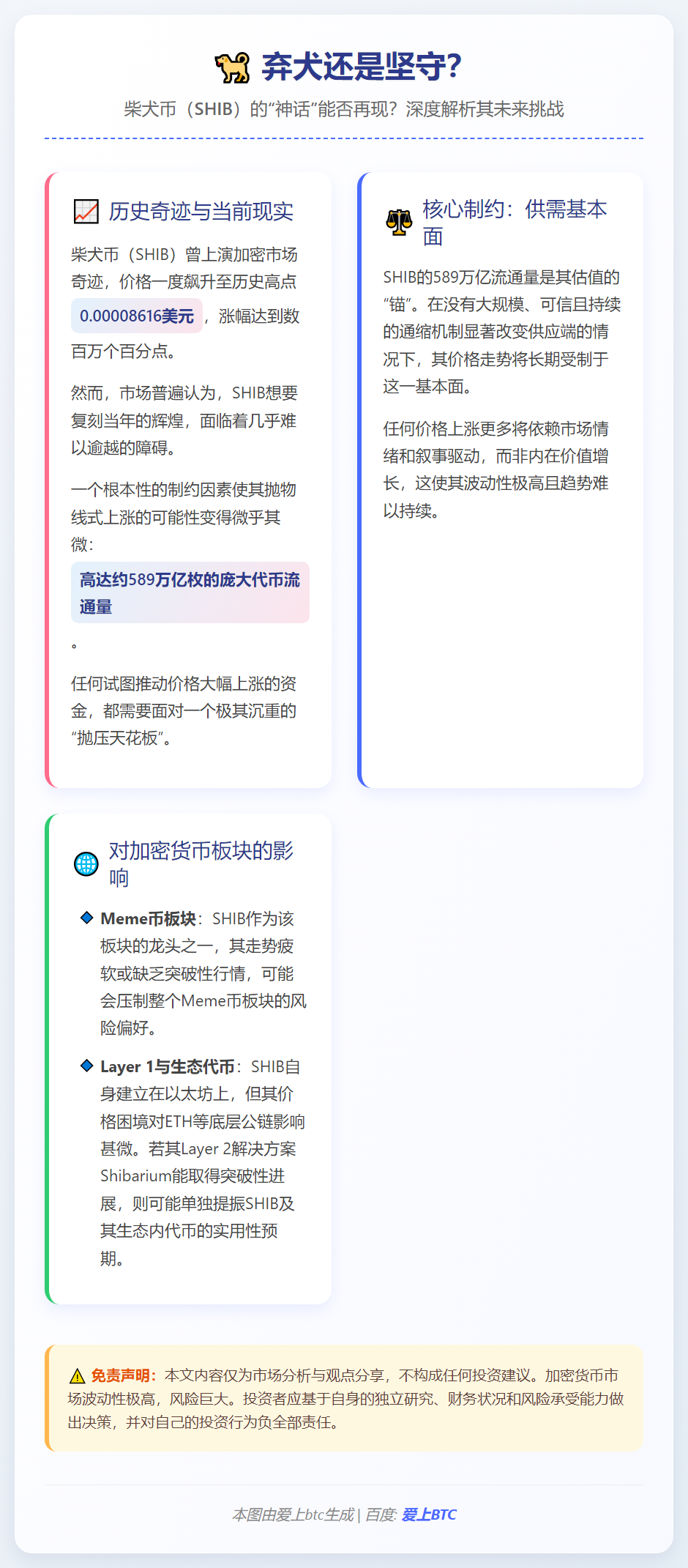688x1568 pixels.
Task: Click the blue diamond bullet before Meme币板块
Action: [x=87, y=918]
